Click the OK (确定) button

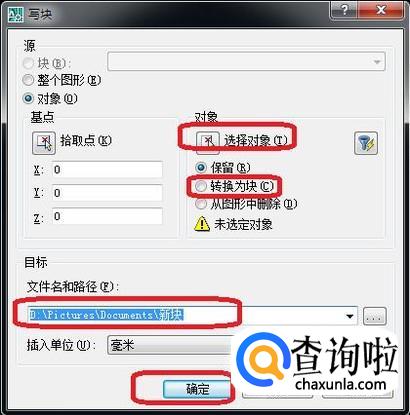click(197, 389)
